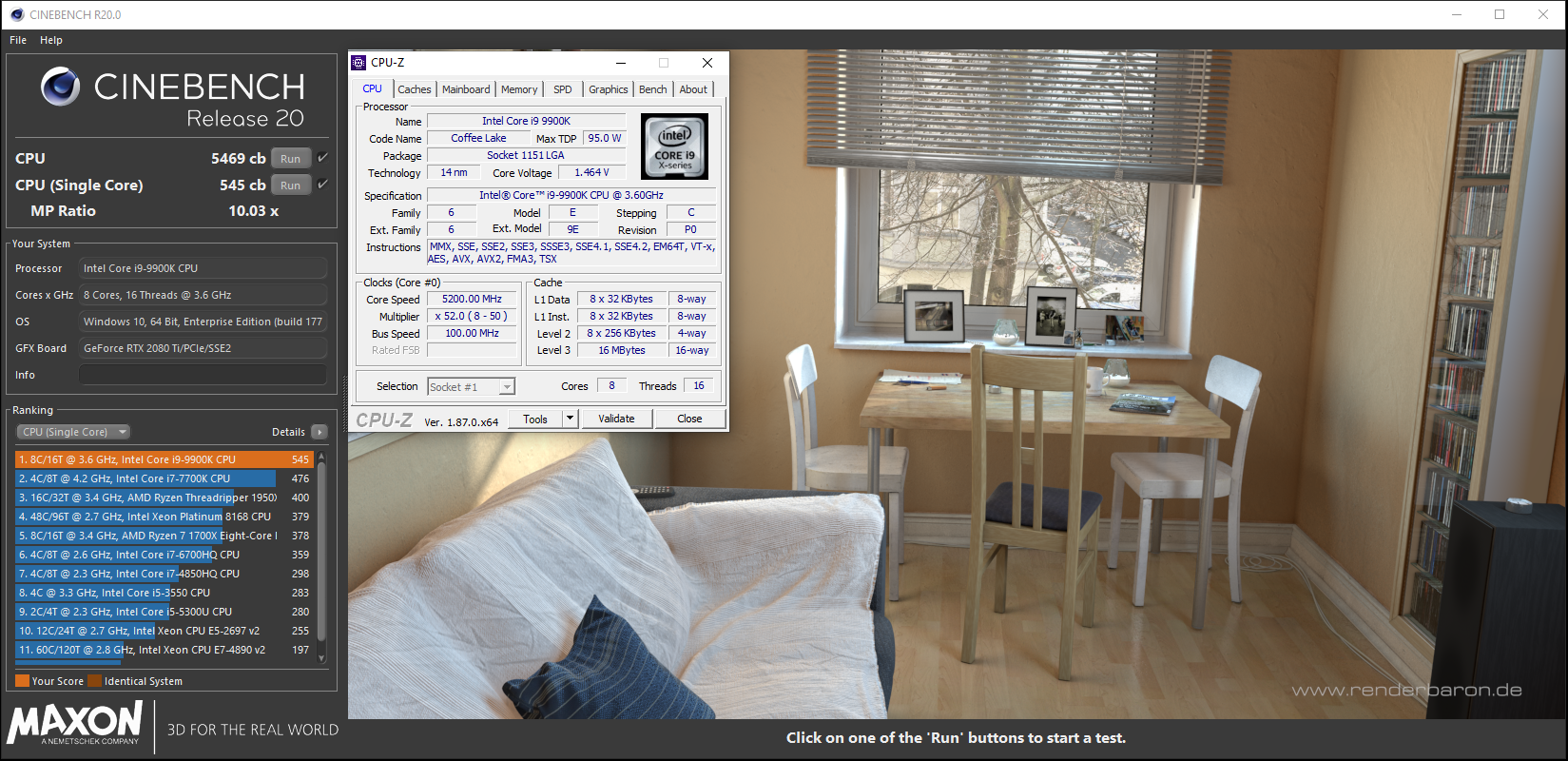Run the CPU multi-core test
Viewport: 1568px width, 761px height.
click(291, 159)
